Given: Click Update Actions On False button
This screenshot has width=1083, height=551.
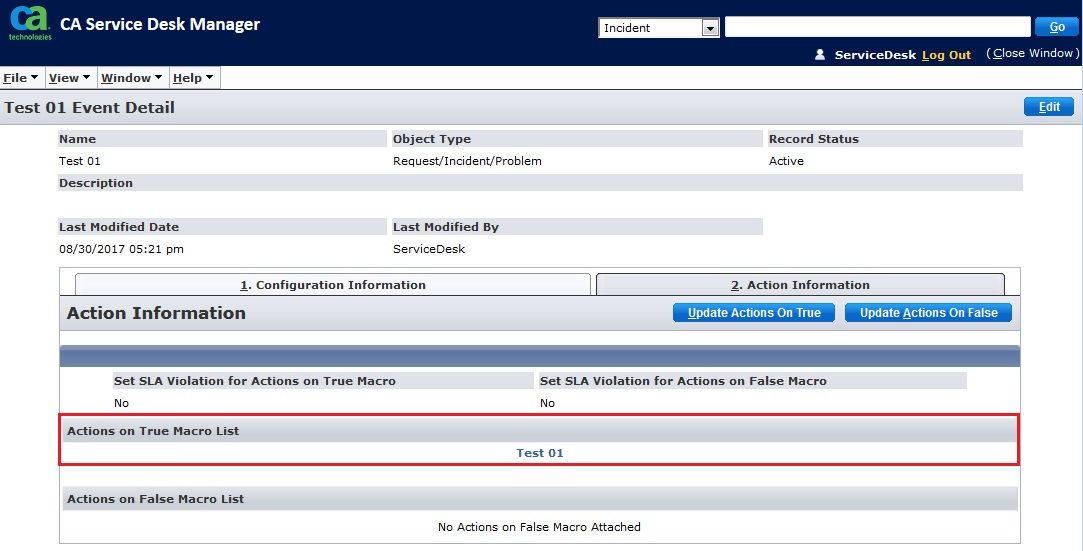Looking at the screenshot, I should (x=928, y=313).
